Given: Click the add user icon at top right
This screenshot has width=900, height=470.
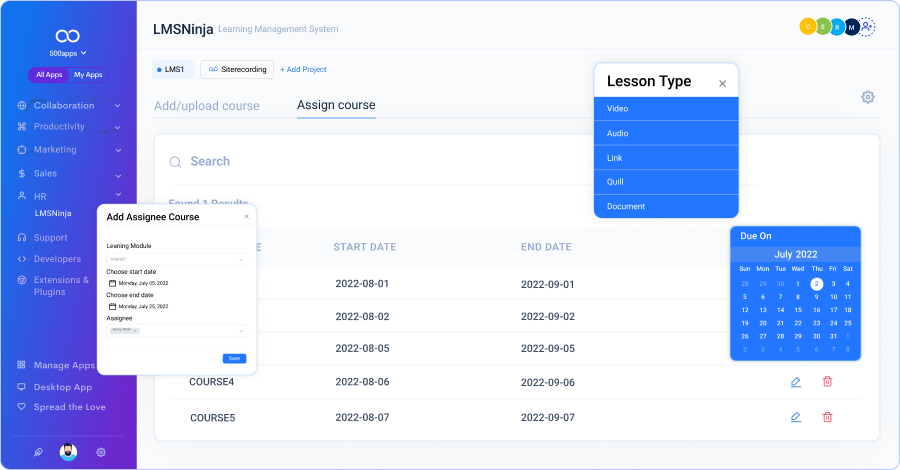Looking at the screenshot, I should pos(867,28).
